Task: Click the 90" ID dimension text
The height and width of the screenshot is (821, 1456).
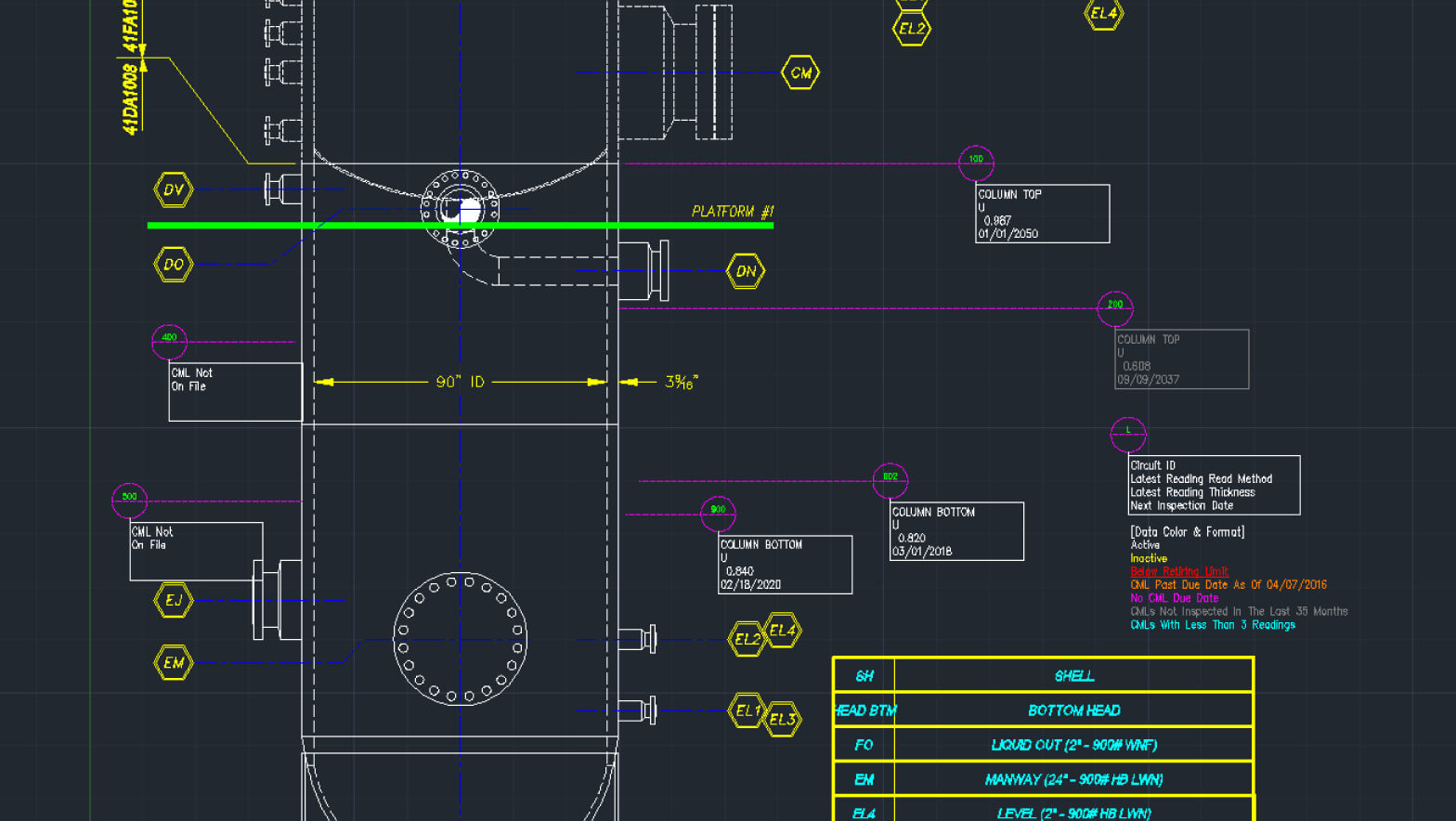Action: [461, 382]
